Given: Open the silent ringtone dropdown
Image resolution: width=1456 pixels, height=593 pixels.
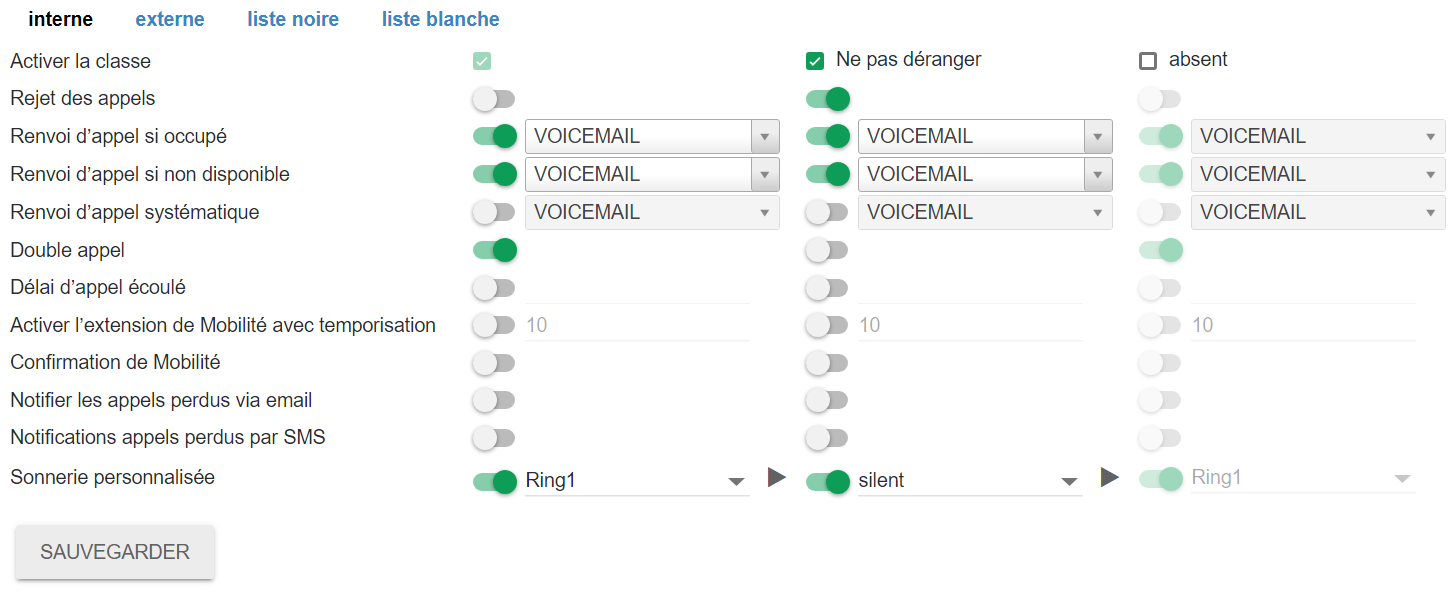Looking at the screenshot, I should pos(970,481).
